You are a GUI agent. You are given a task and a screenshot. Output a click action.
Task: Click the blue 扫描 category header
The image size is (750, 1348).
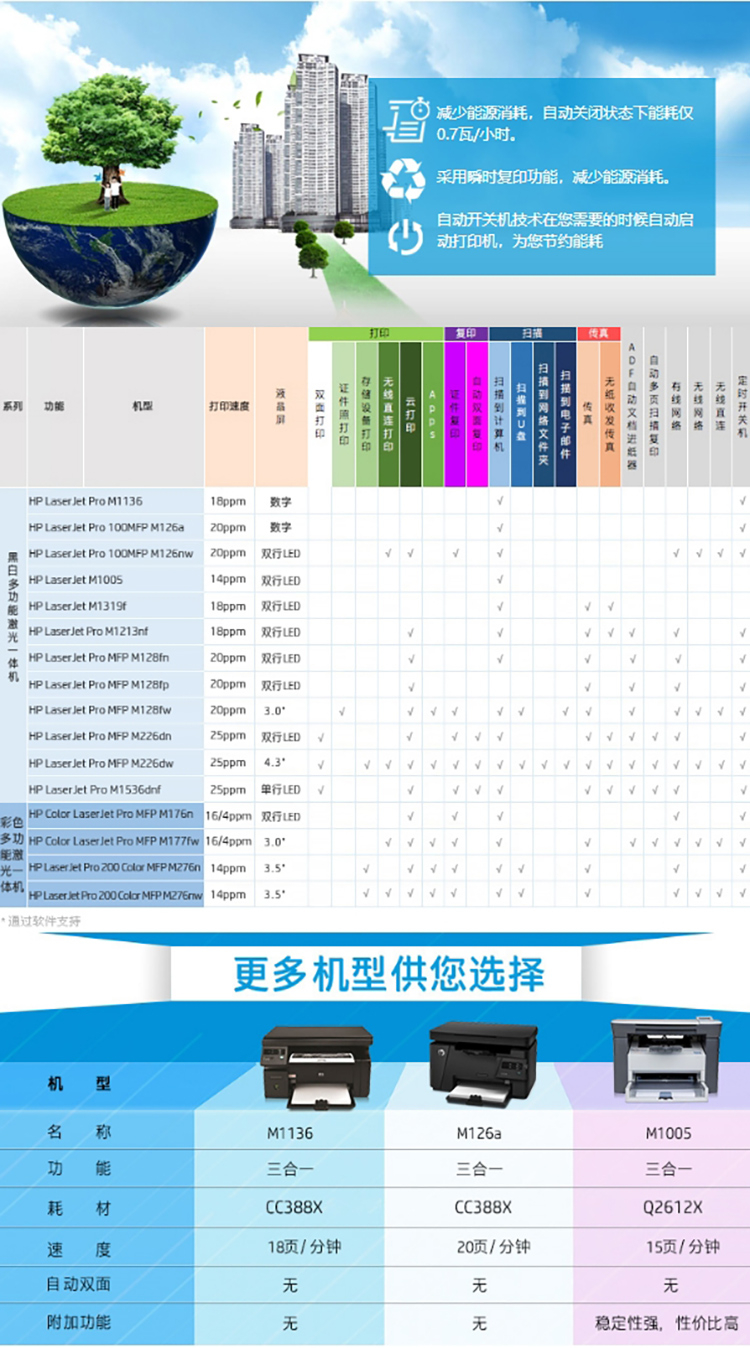pos(532,334)
